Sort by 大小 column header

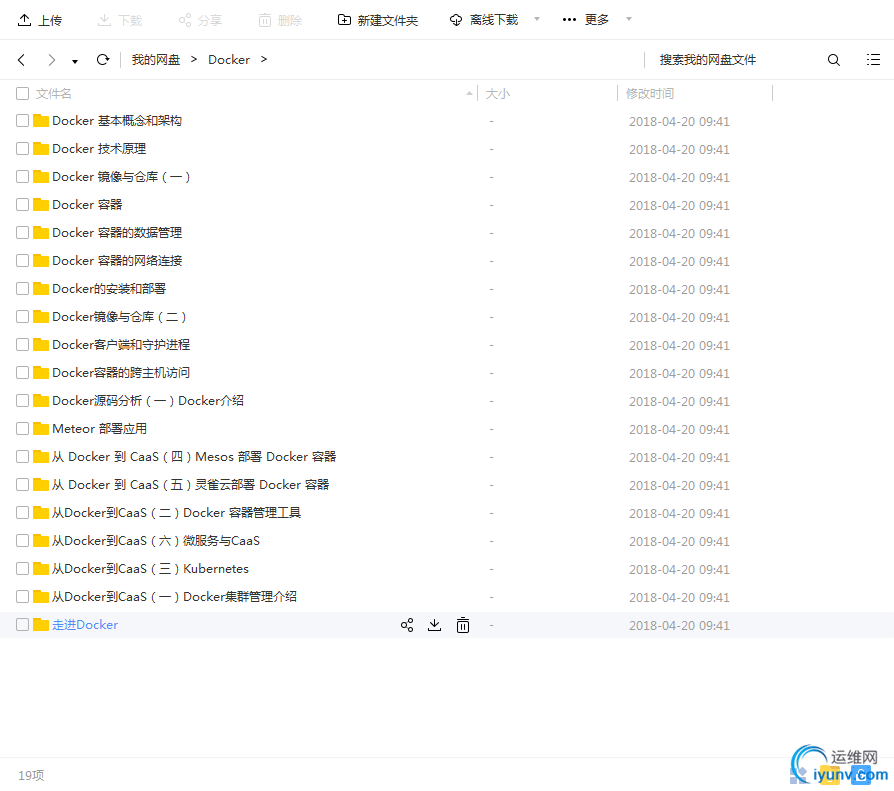coord(497,94)
